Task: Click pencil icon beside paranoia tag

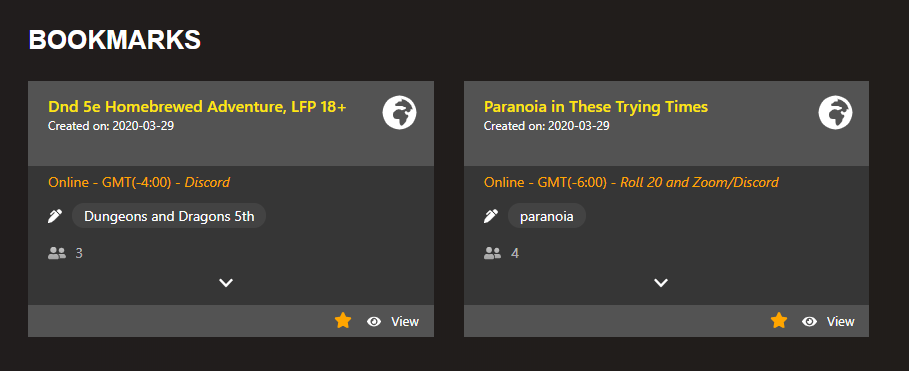Action: [x=490, y=216]
